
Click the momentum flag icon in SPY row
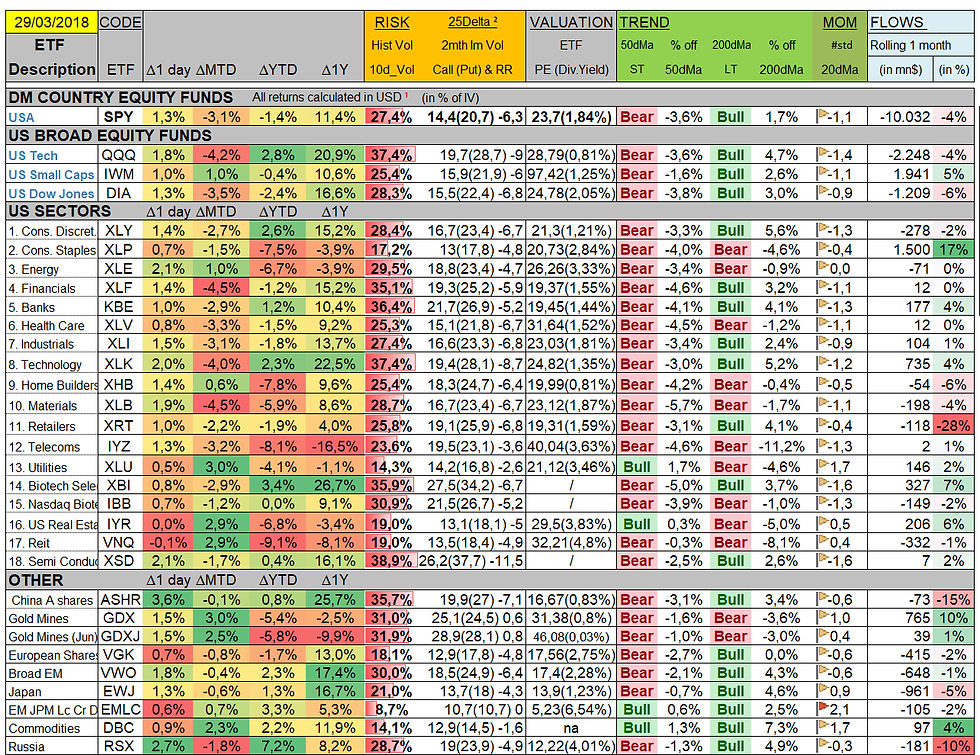click(x=823, y=115)
